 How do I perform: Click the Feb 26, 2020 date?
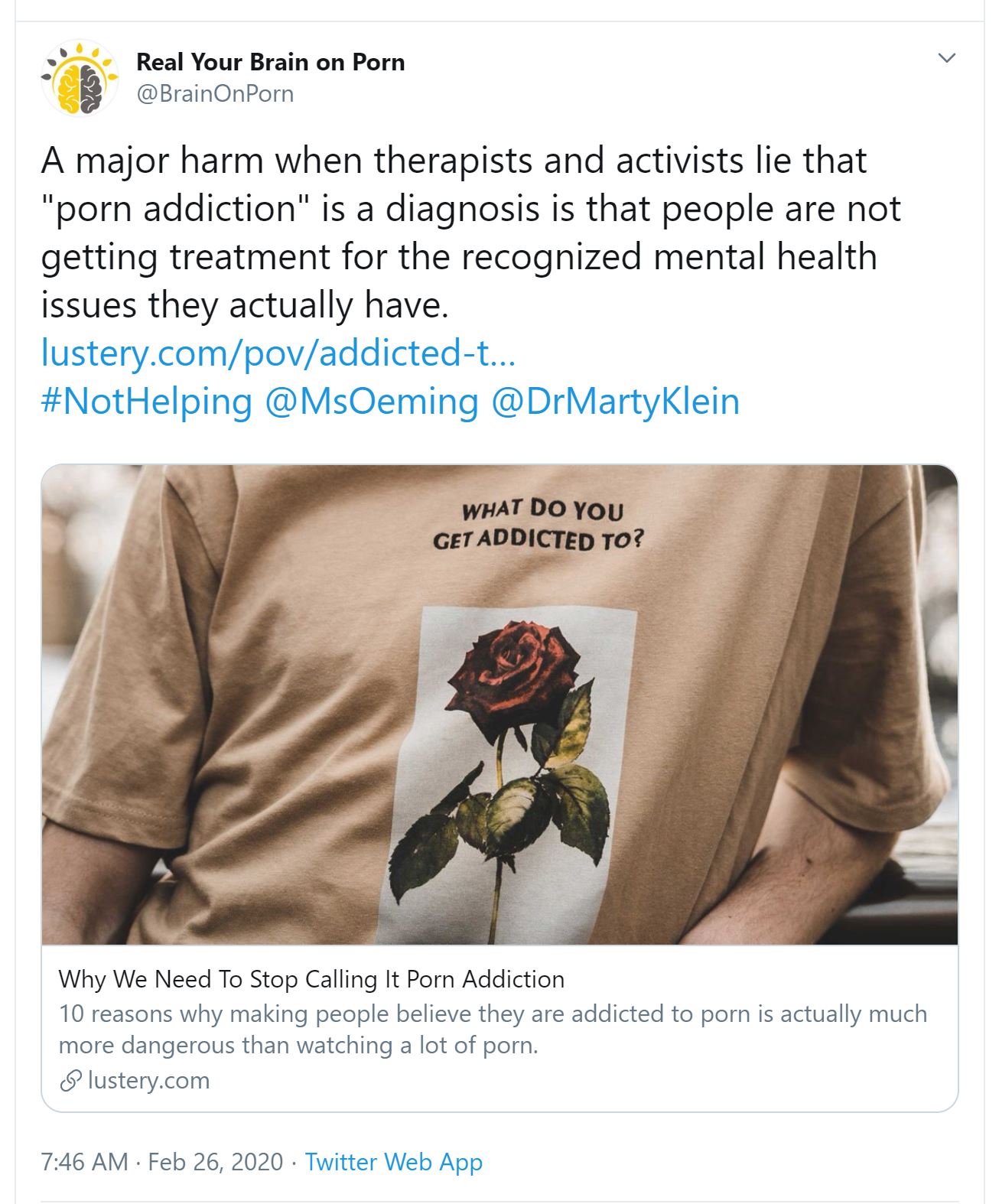tap(216, 1162)
